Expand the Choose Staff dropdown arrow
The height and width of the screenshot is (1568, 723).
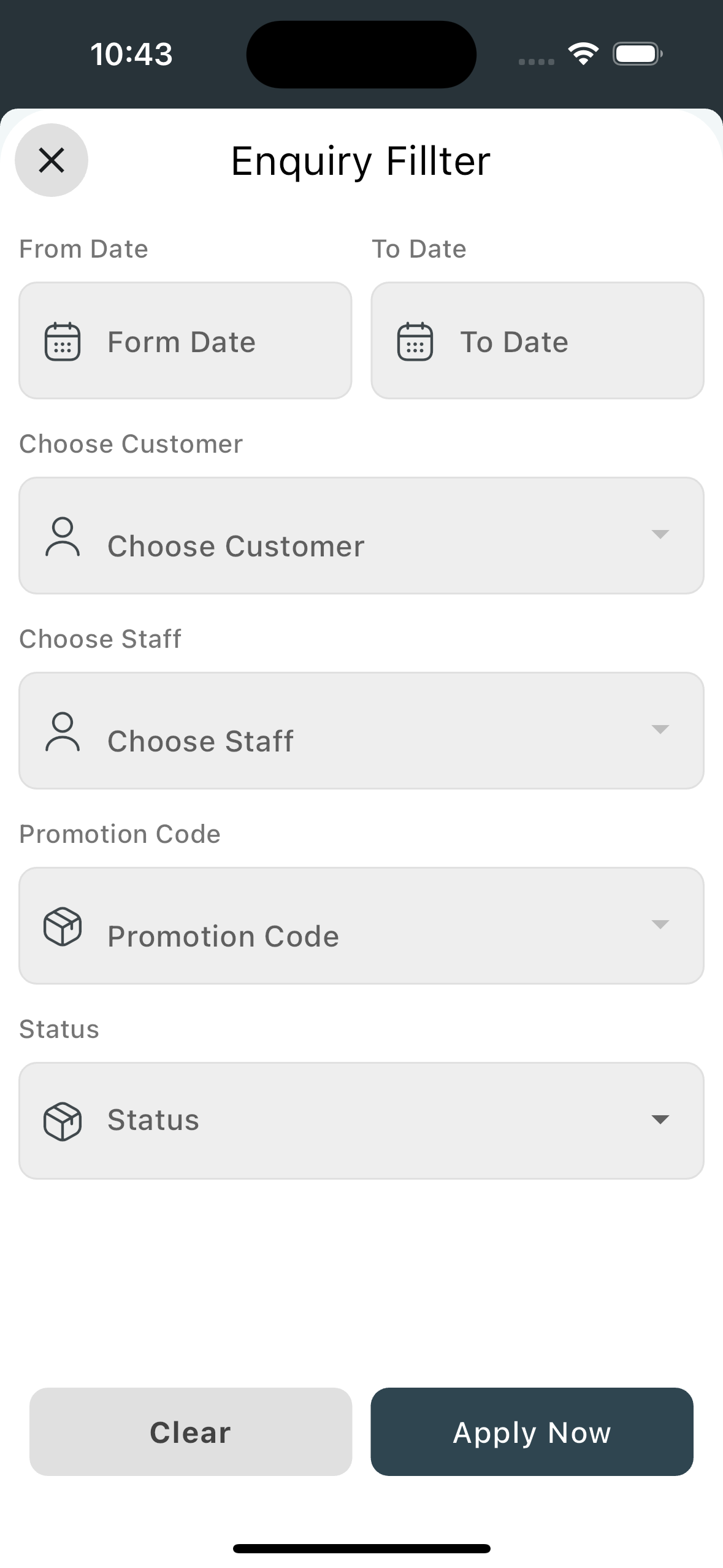click(x=660, y=729)
